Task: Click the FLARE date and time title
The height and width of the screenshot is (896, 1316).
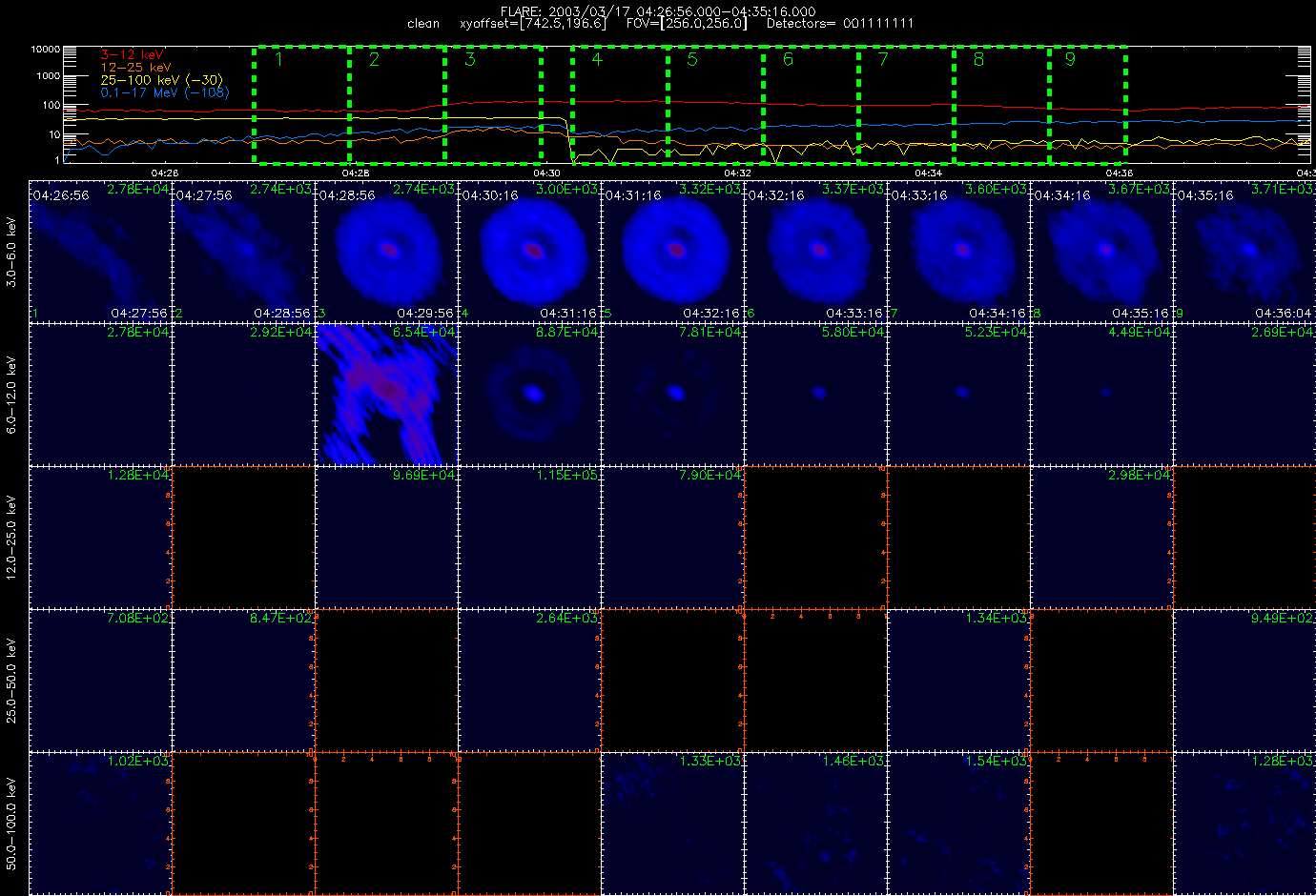Action: [x=658, y=11]
